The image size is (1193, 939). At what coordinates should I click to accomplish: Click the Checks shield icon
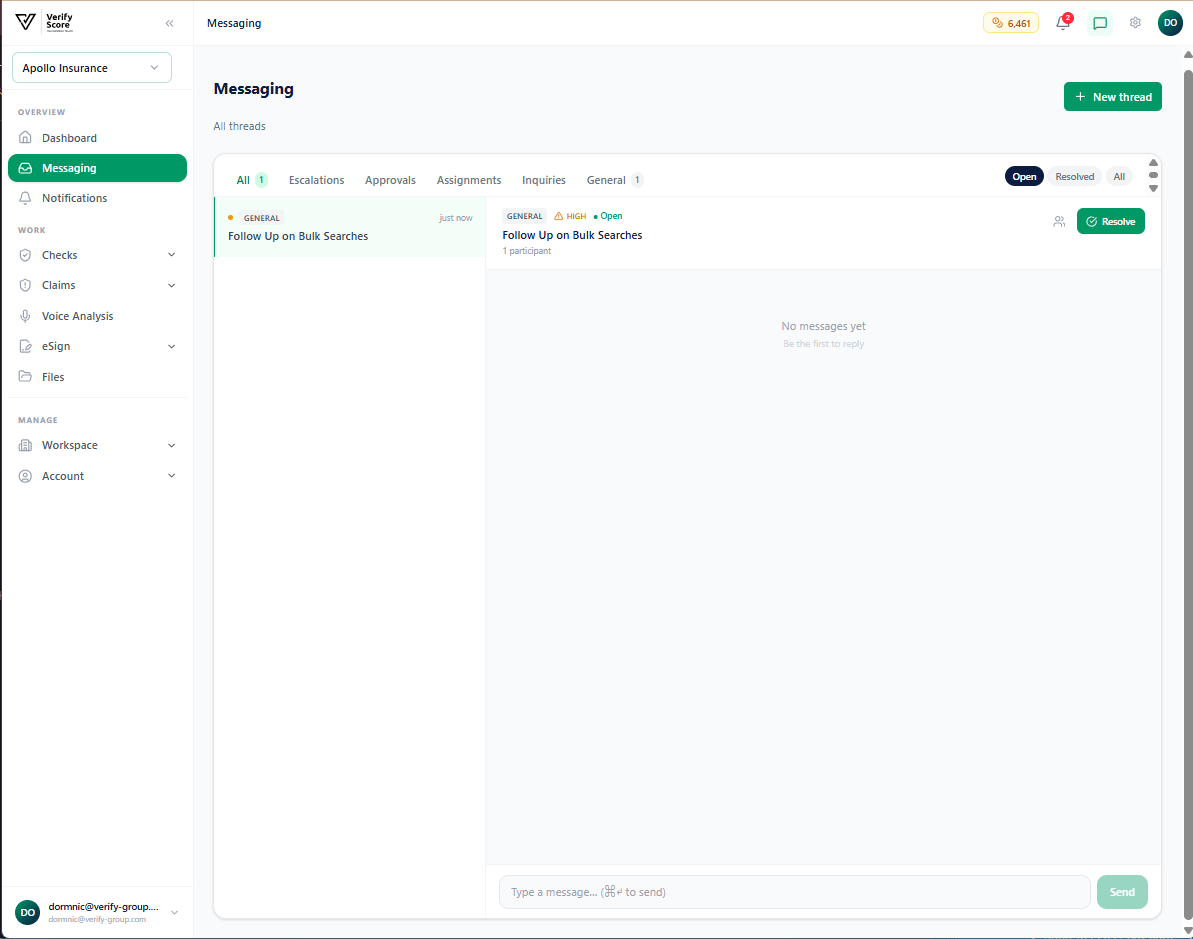(25, 255)
